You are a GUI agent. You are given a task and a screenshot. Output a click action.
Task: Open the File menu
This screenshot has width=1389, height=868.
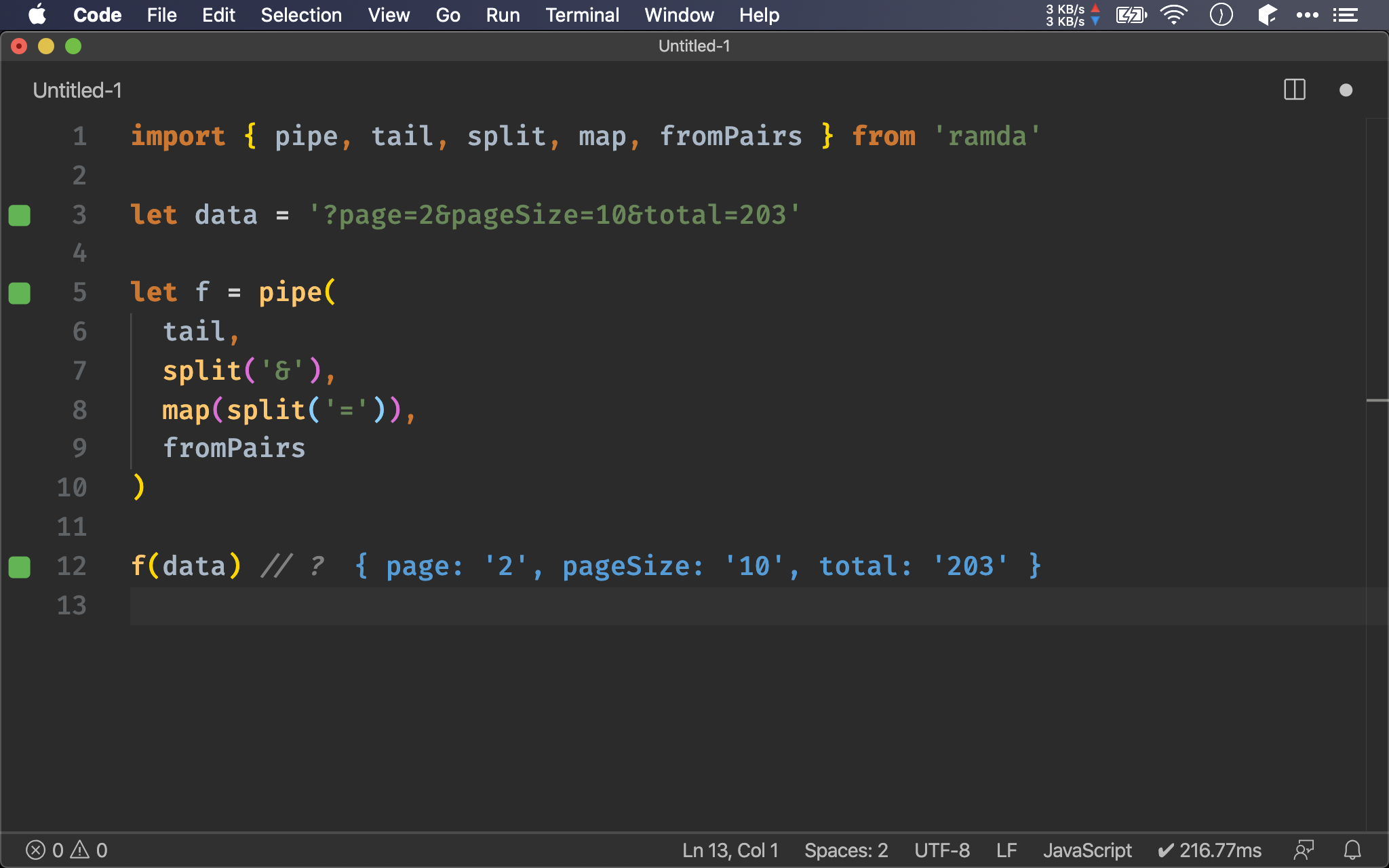pyautogui.click(x=161, y=15)
